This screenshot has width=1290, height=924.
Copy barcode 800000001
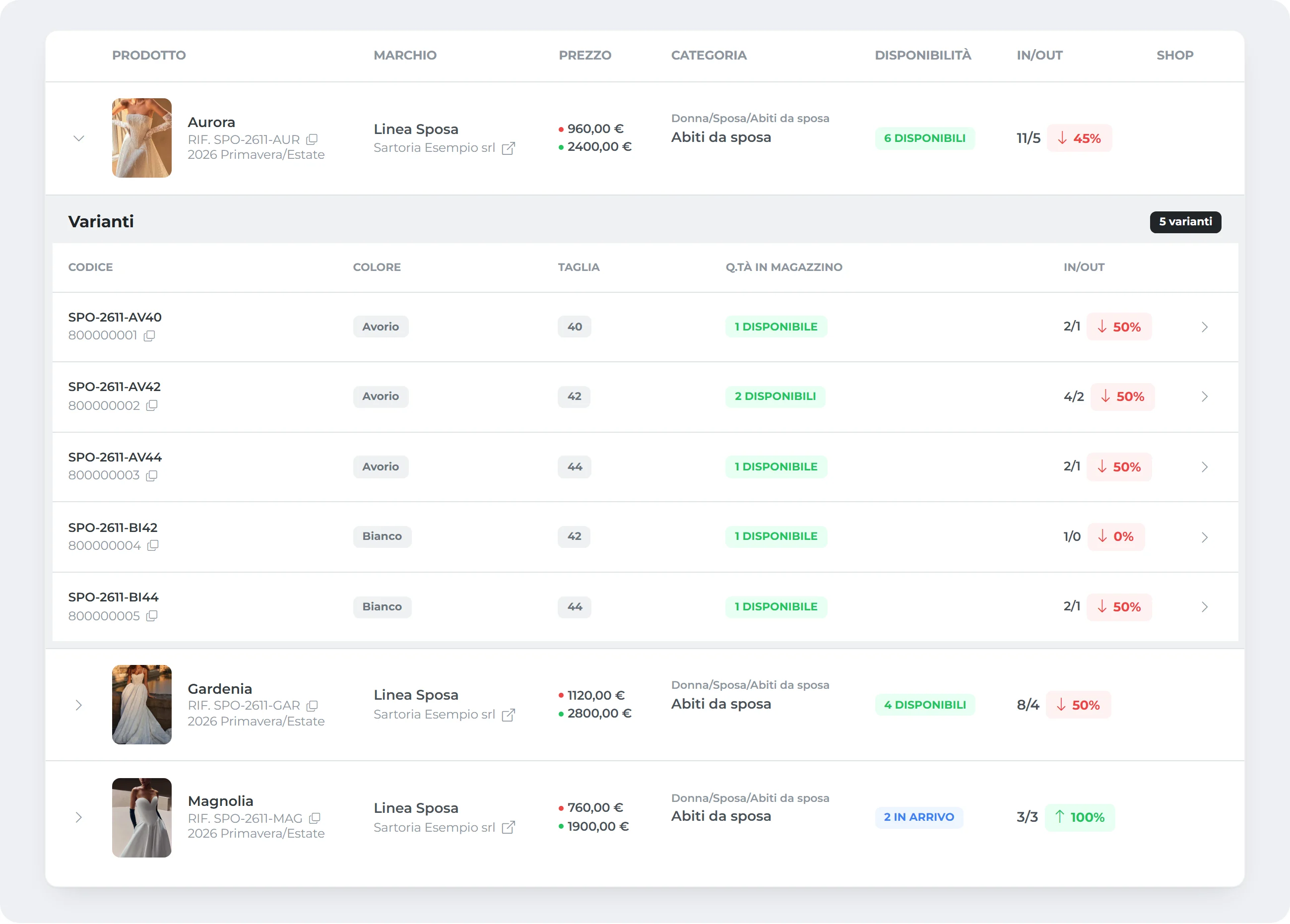click(149, 335)
